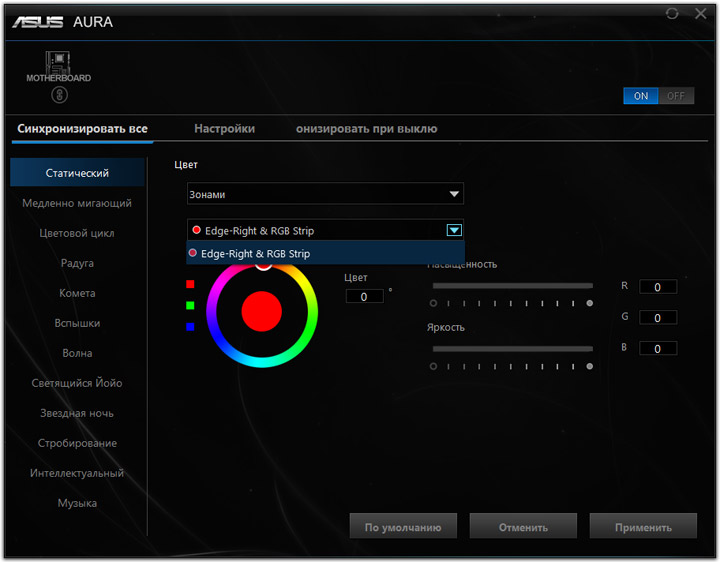Select the Волна effect
The height and width of the screenshot is (562, 720).
(x=77, y=353)
